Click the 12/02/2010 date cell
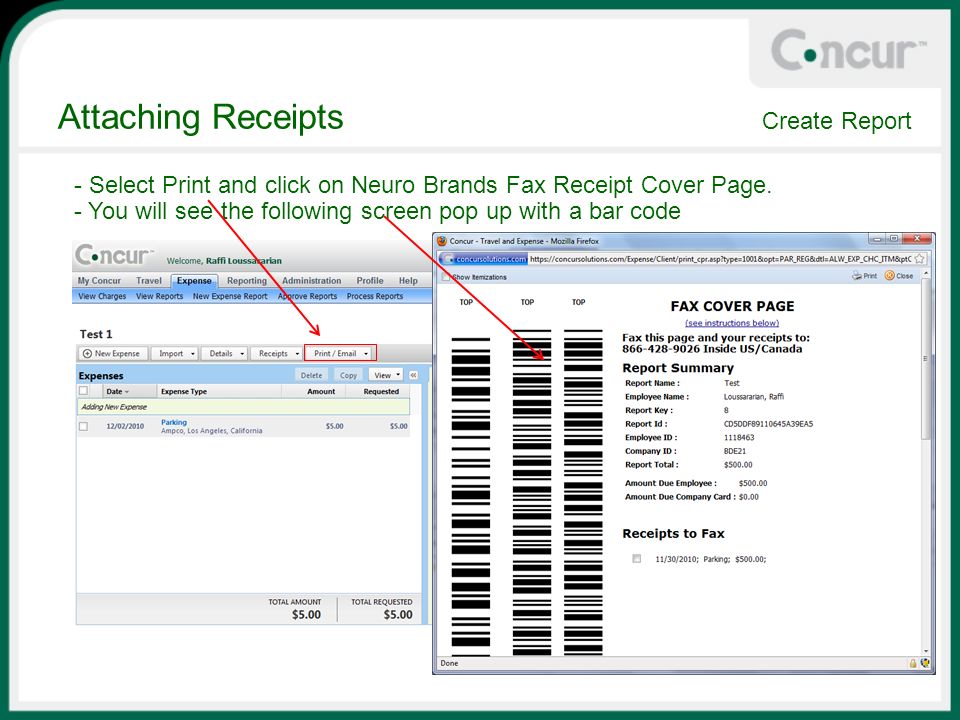Screen dimensions: 960x720 [x=125, y=426]
